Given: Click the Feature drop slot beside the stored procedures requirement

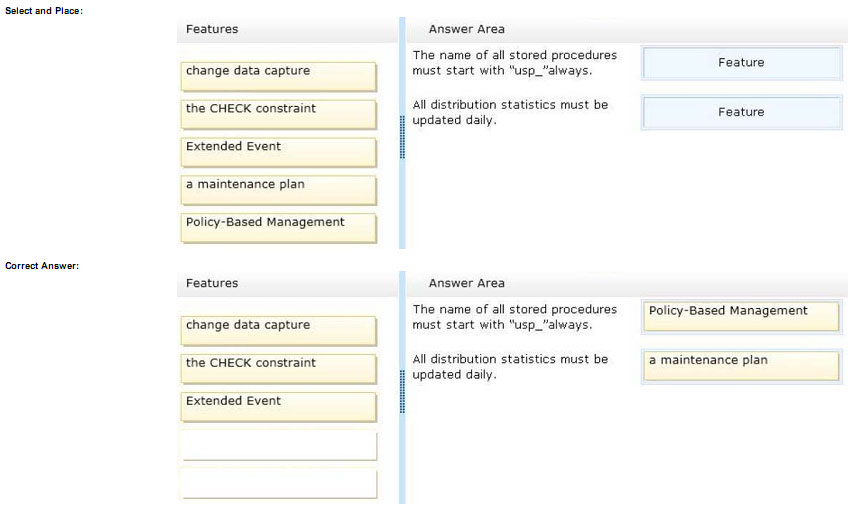Looking at the screenshot, I should pyautogui.click(x=741, y=63).
